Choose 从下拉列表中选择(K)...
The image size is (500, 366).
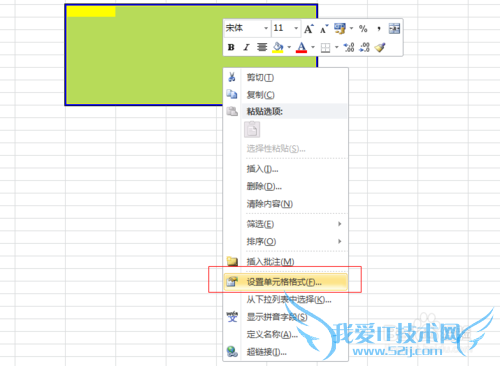[286, 300]
